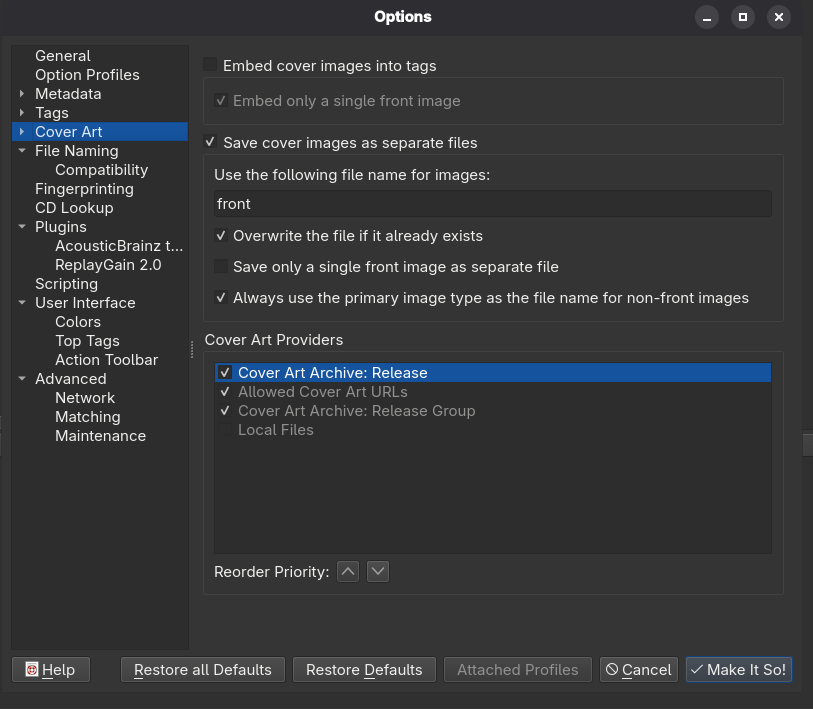The width and height of the screenshot is (813, 709).
Task: Uncheck Cover Art Archive: Release provider
Action: (225, 372)
